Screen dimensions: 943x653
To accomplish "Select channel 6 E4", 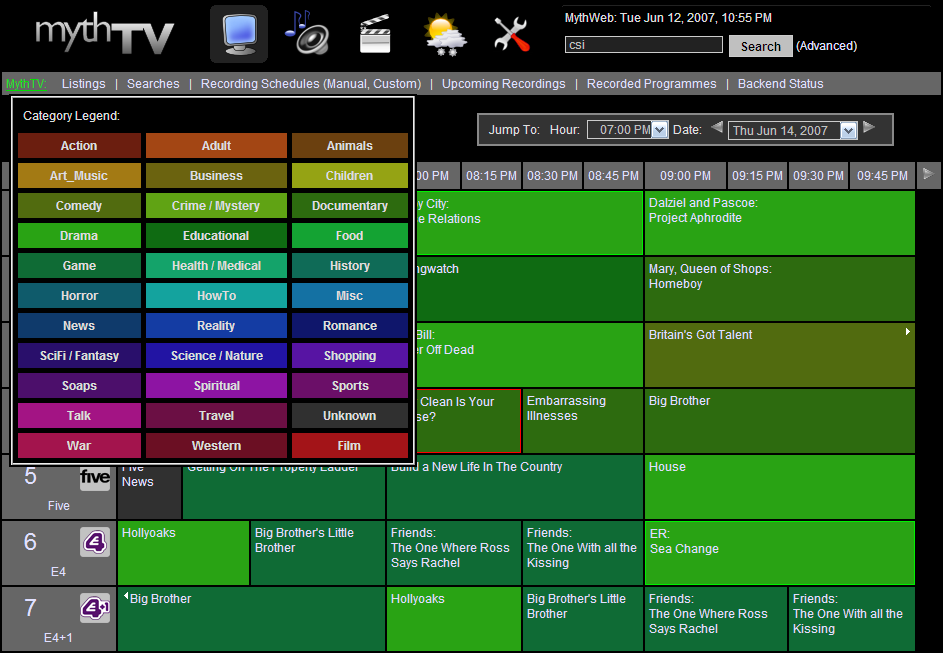I will point(58,553).
